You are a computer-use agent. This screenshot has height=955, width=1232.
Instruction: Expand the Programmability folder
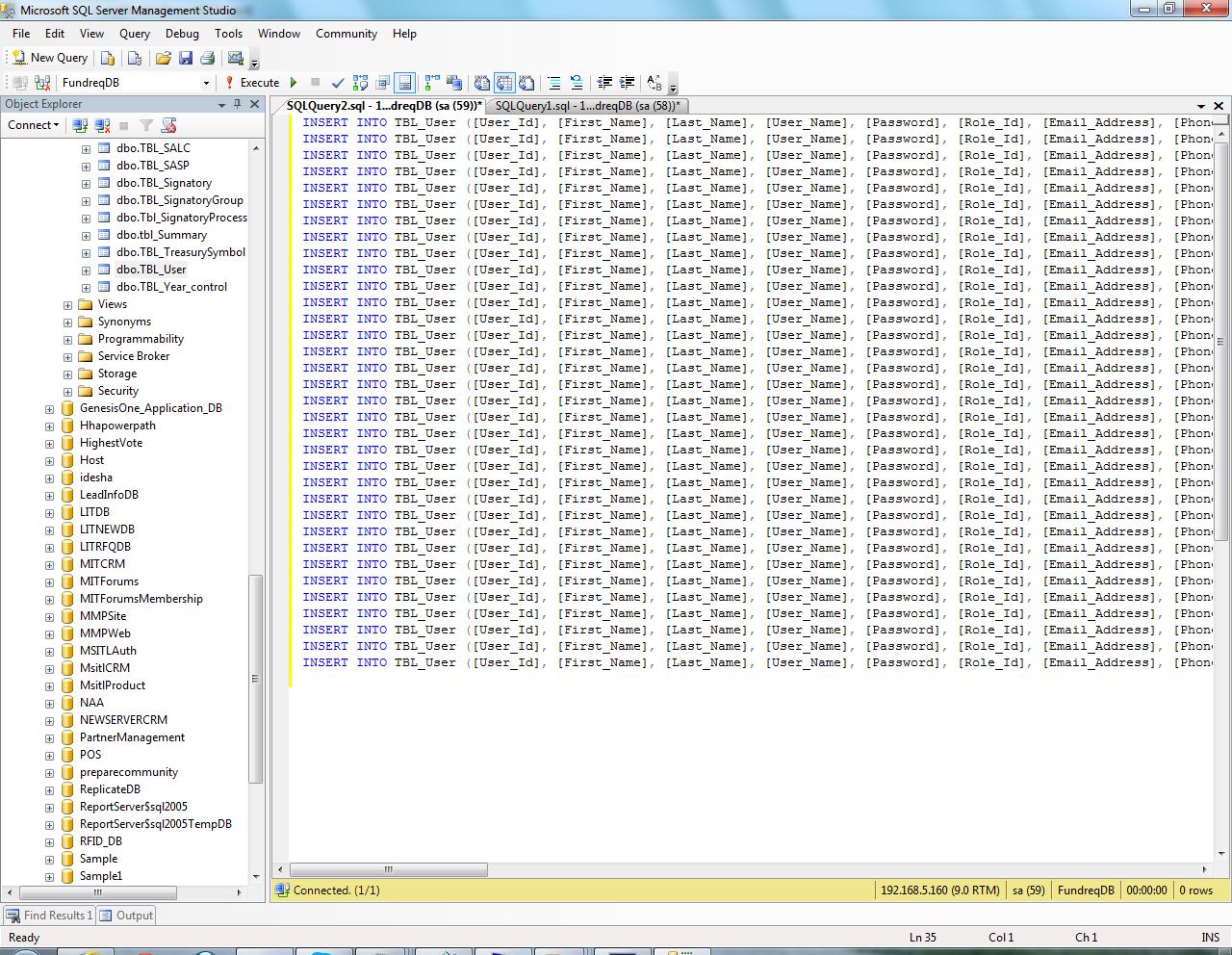point(67,340)
